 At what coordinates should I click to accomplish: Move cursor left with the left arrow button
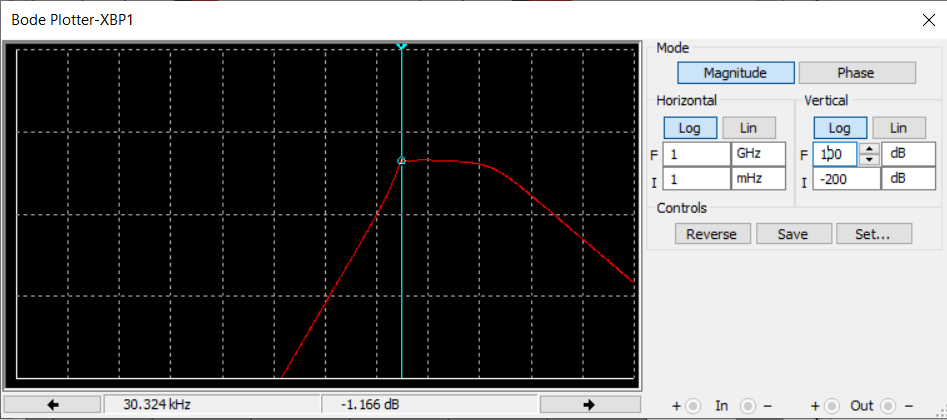click(x=53, y=405)
